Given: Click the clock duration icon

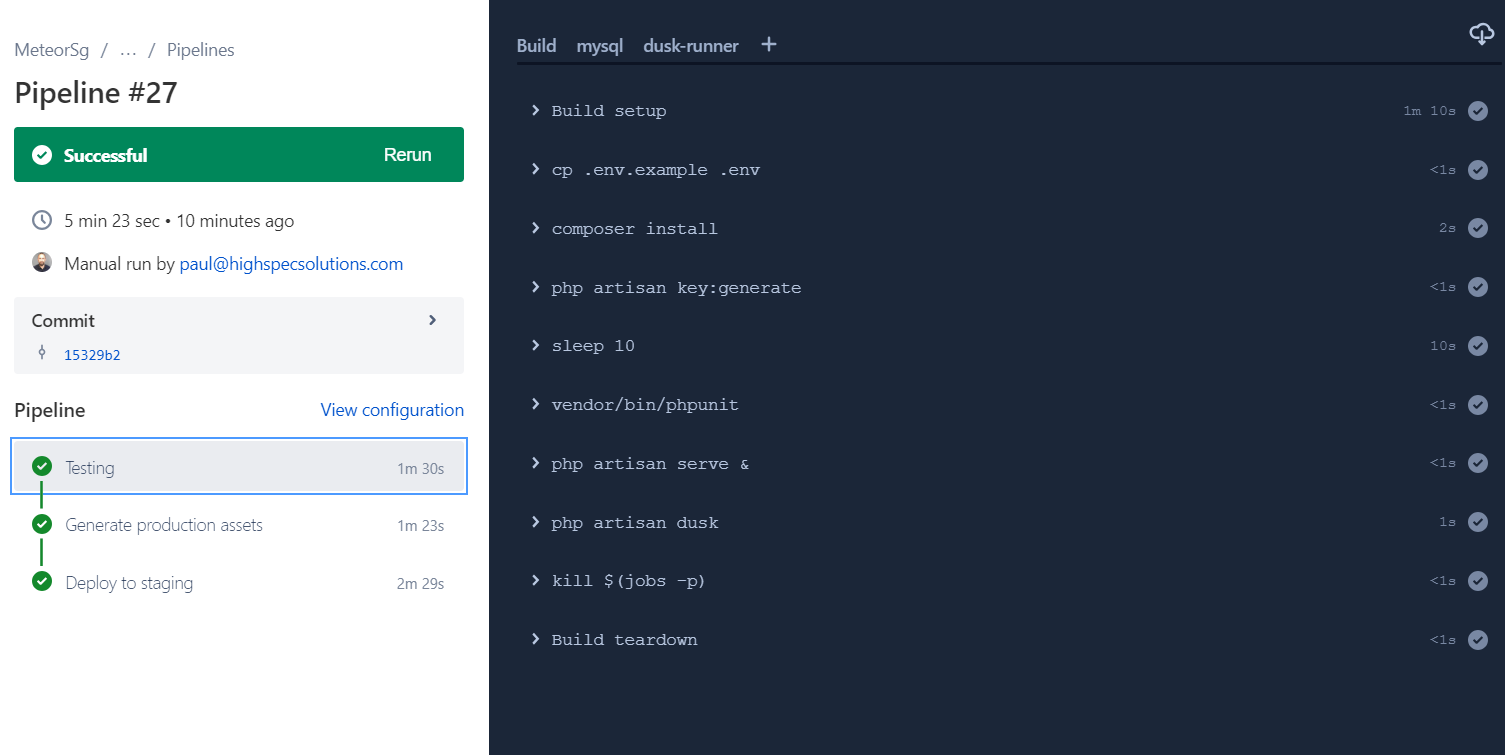Looking at the screenshot, I should point(42,220).
